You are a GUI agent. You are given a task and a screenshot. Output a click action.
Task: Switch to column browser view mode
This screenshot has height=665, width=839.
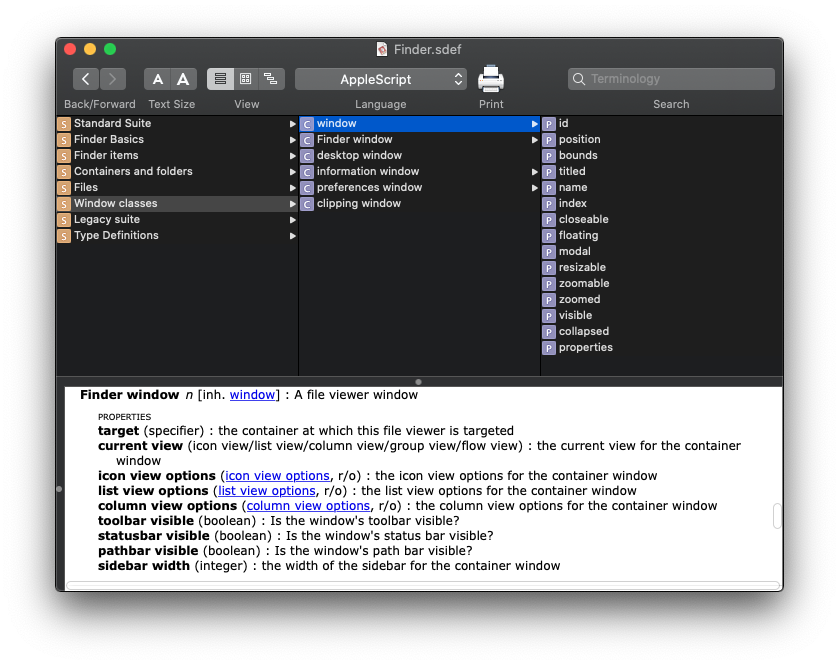tap(220, 79)
